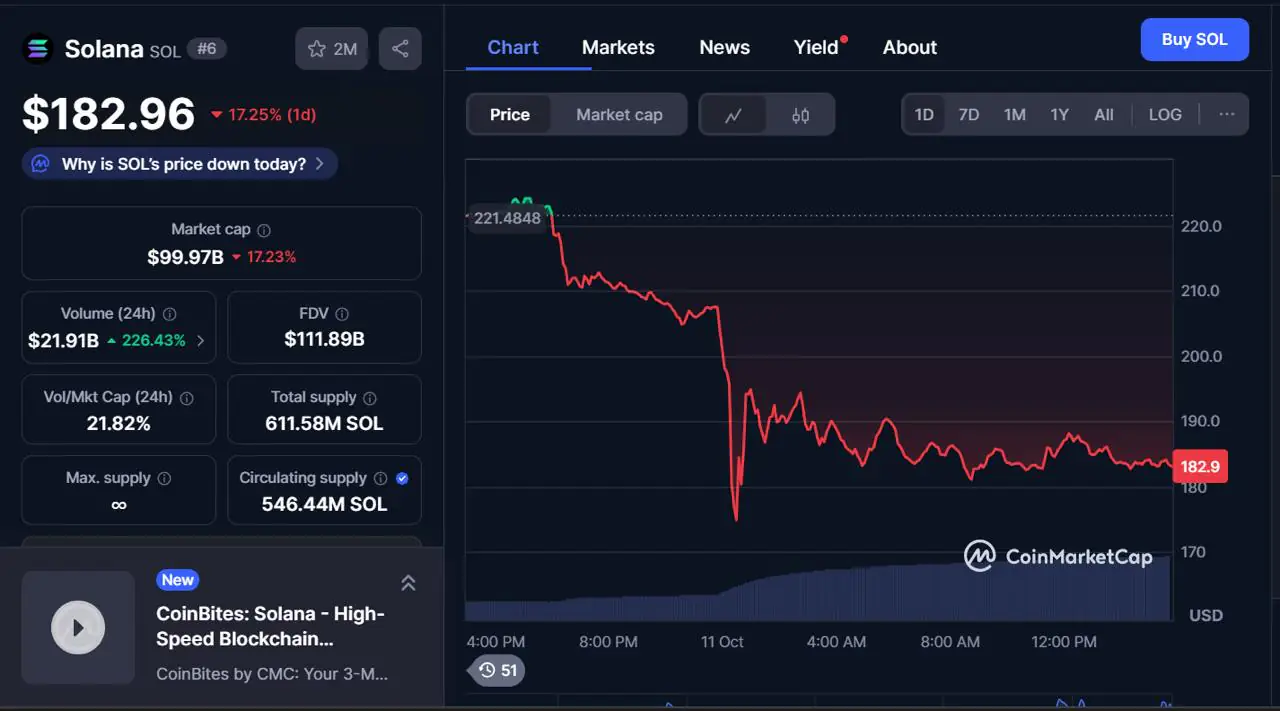The image size is (1280, 711).
Task: Click the FDV info icon
Action: point(342,314)
